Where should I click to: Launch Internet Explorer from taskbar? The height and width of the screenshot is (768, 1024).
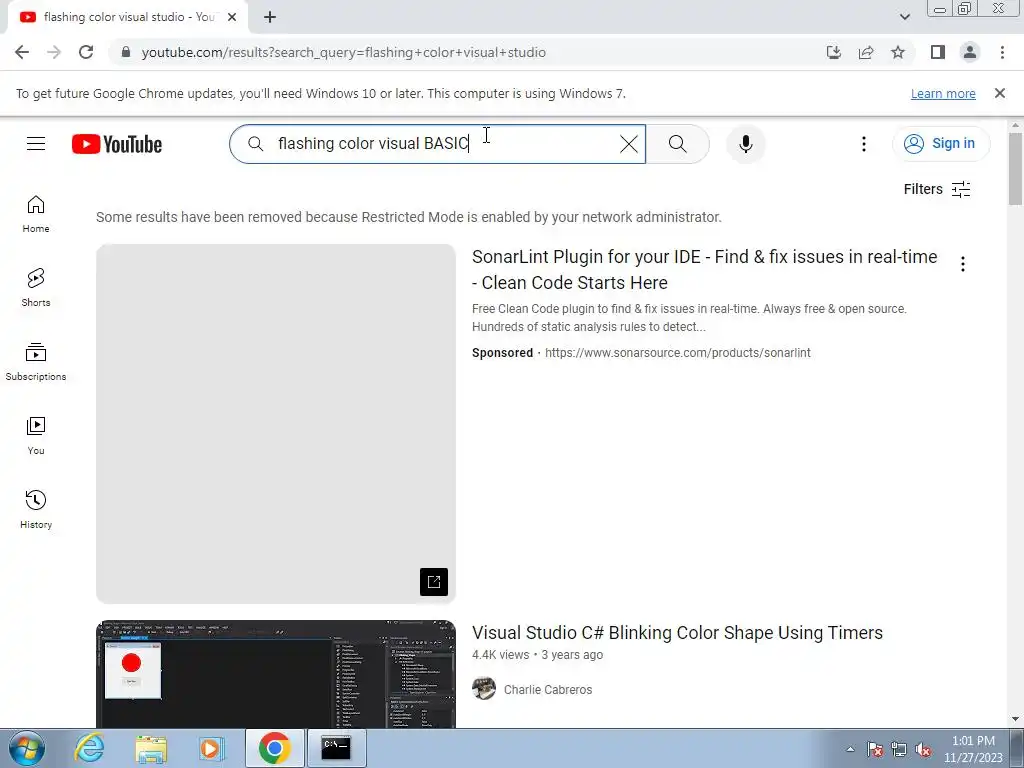89,748
